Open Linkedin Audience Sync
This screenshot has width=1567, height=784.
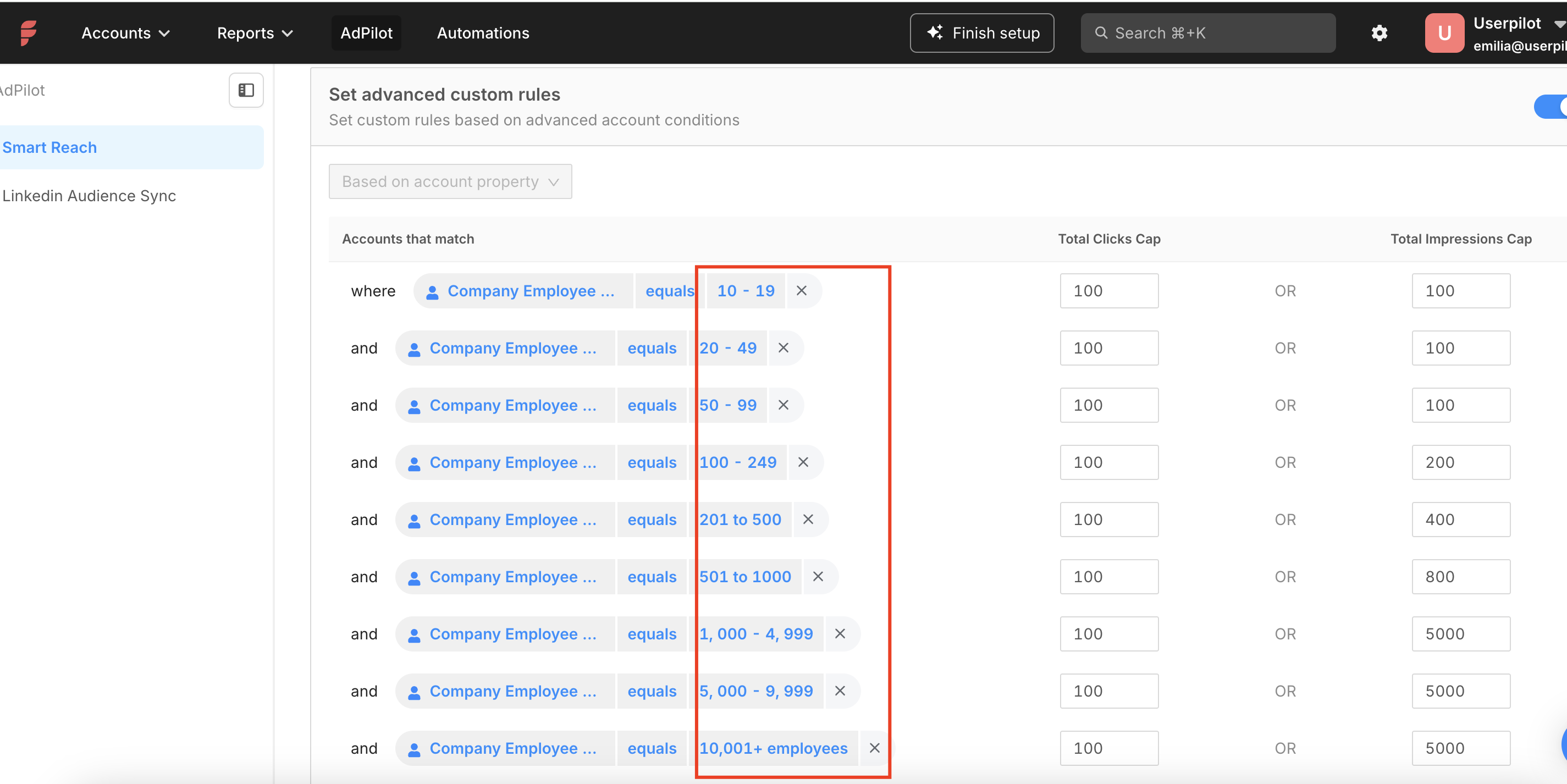click(89, 195)
